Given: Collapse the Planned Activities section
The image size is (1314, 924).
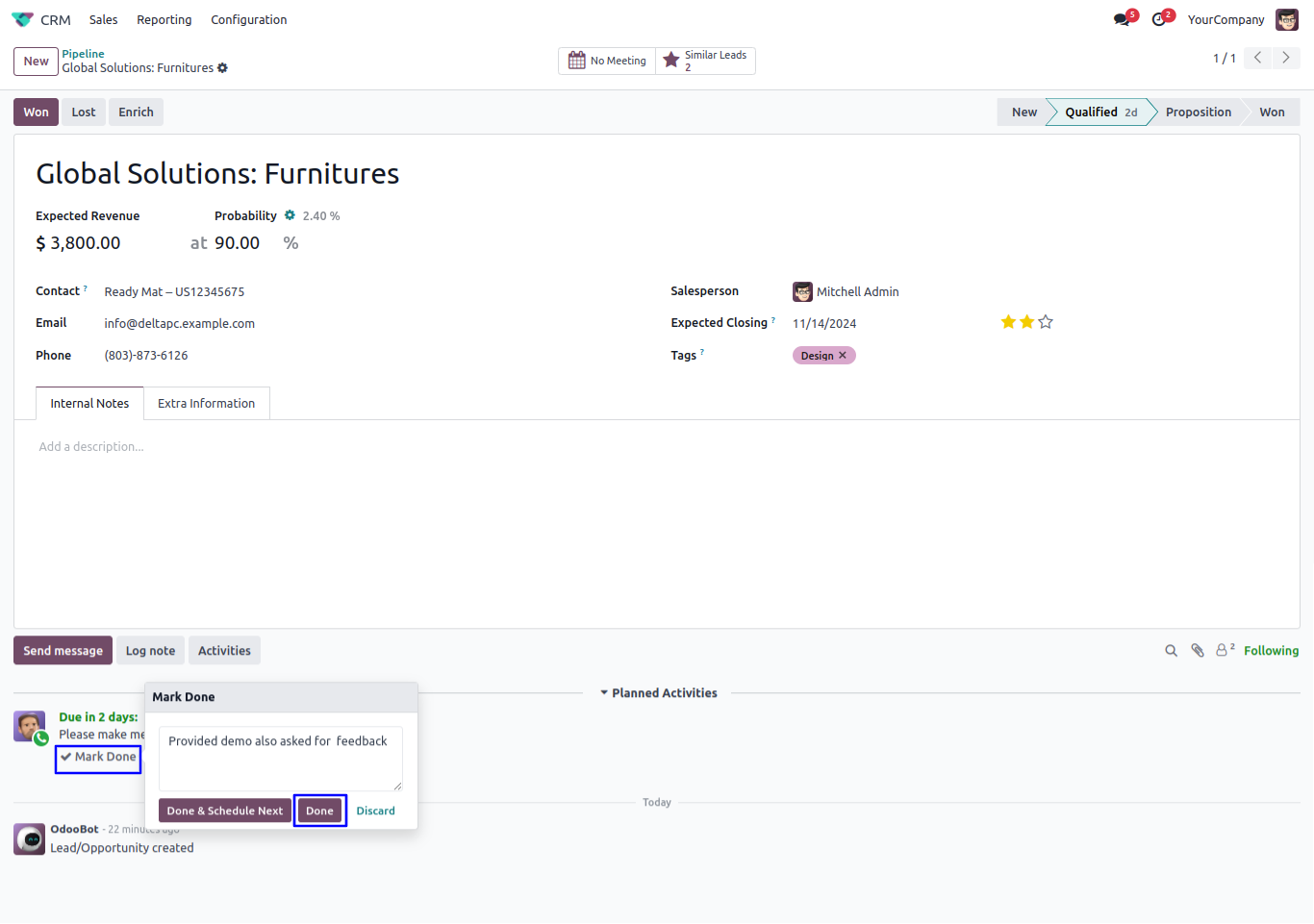Looking at the screenshot, I should [x=659, y=693].
